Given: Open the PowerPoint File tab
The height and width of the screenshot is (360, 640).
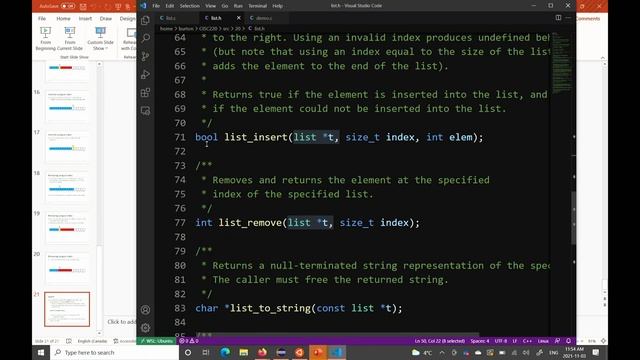Looking at the screenshot, I should pos(42,19).
